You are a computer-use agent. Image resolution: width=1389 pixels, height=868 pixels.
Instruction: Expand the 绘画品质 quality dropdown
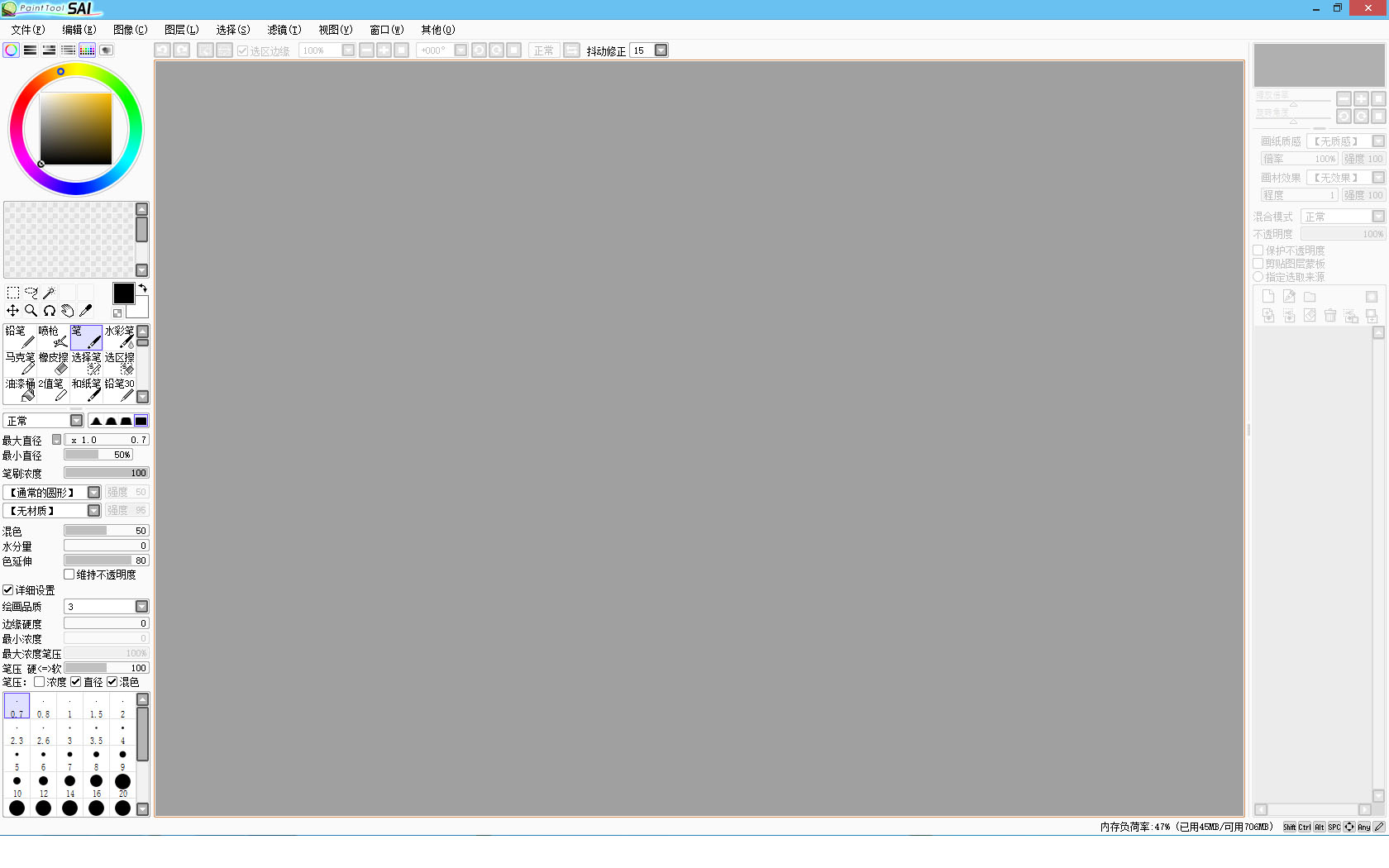141,607
